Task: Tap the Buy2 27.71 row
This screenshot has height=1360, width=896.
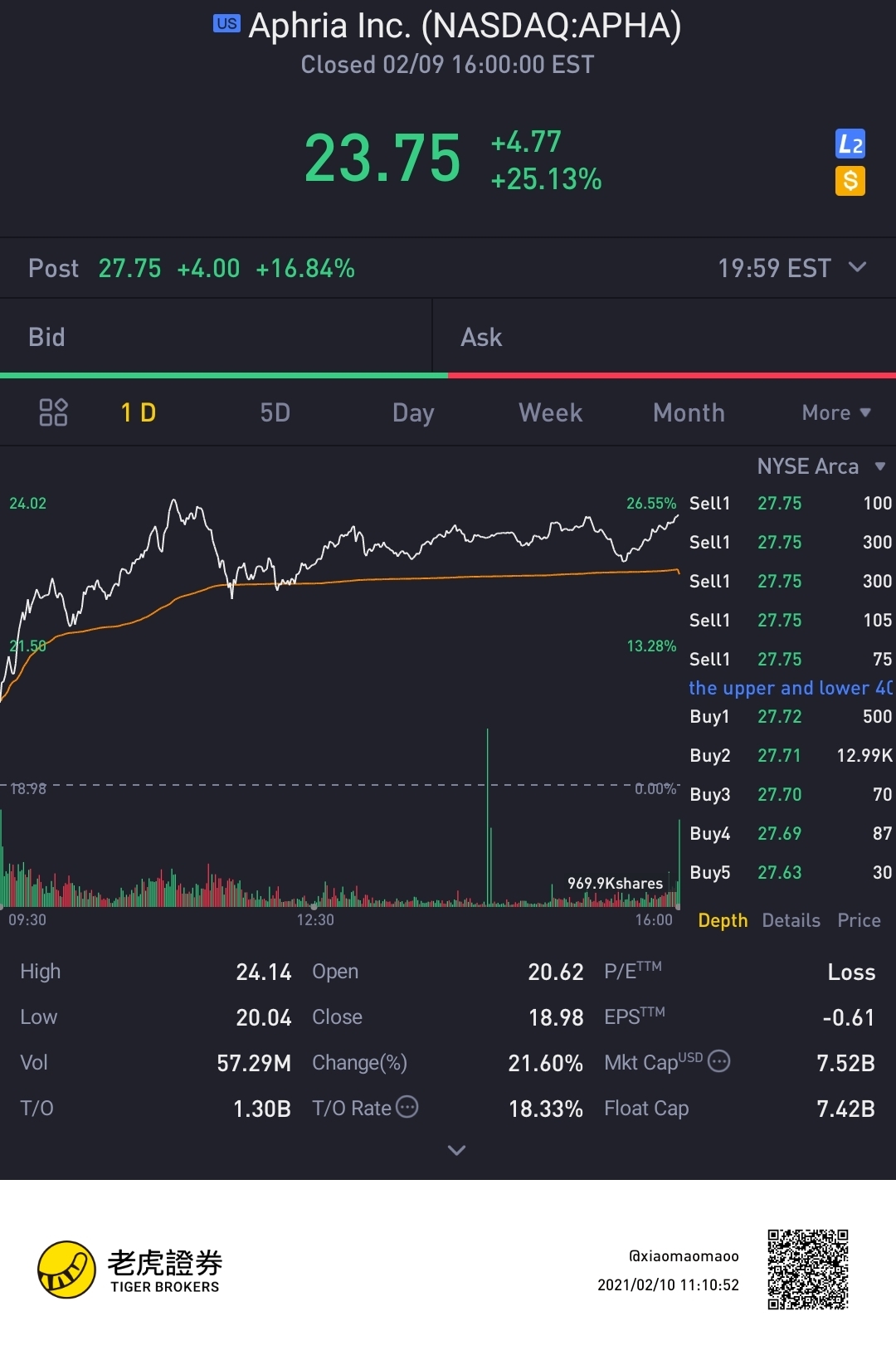Action: point(791,755)
